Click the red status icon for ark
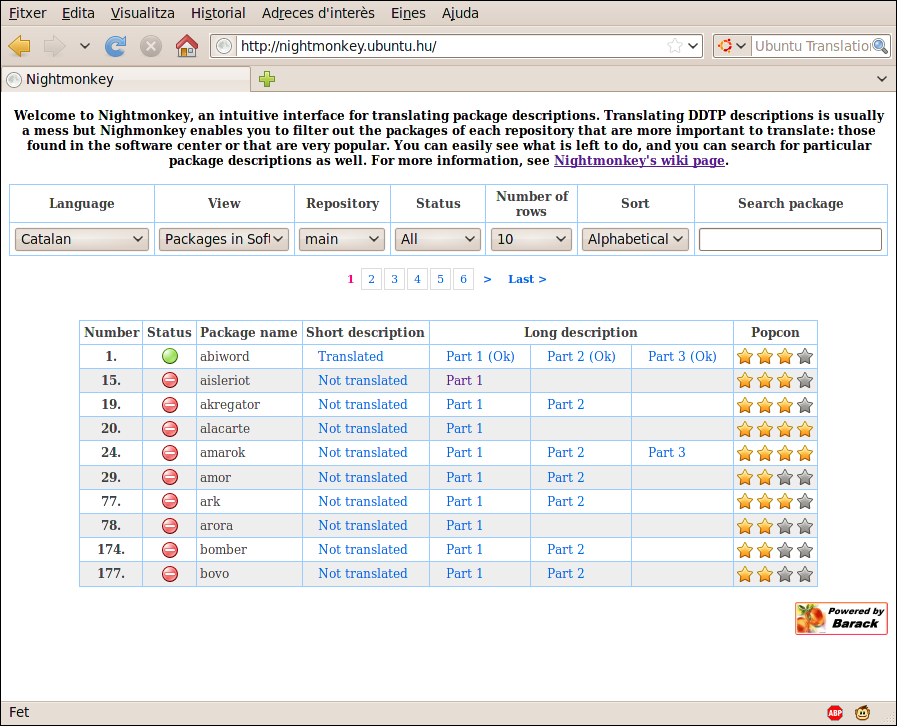Image resolution: width=897 pixels, height=726 pixels. pos(170,501)
